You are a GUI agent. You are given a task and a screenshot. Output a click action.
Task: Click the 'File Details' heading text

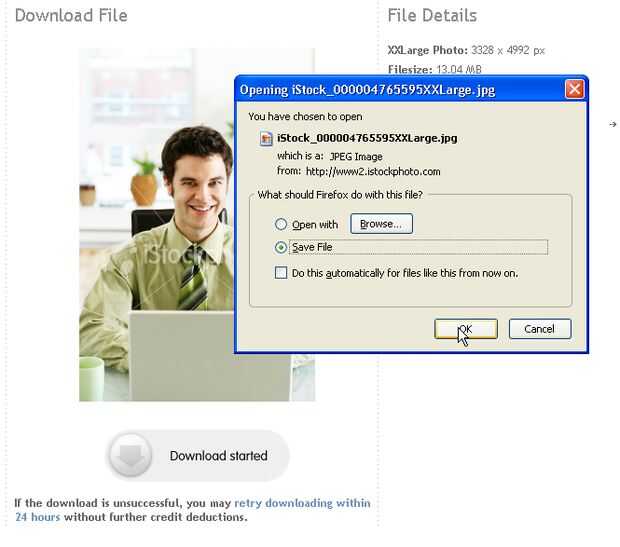[432, 15]
